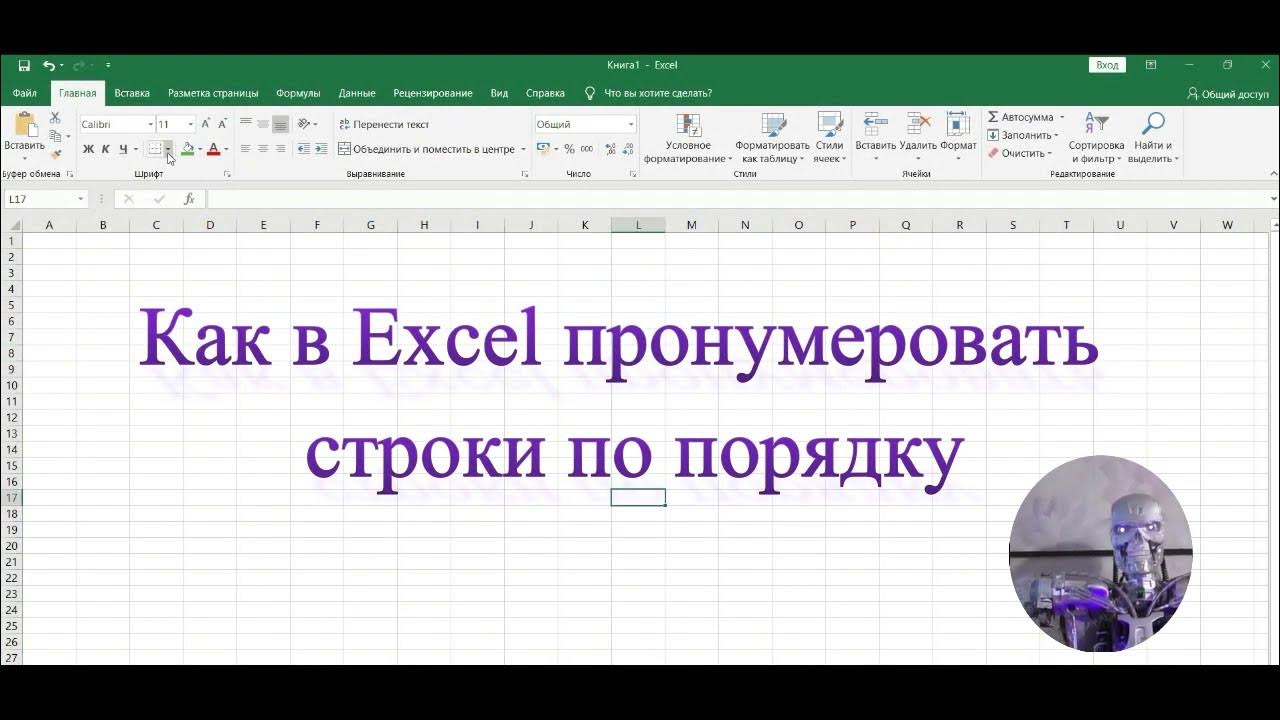
Task: Open the font size 11 dropdown
Action: 191,125
